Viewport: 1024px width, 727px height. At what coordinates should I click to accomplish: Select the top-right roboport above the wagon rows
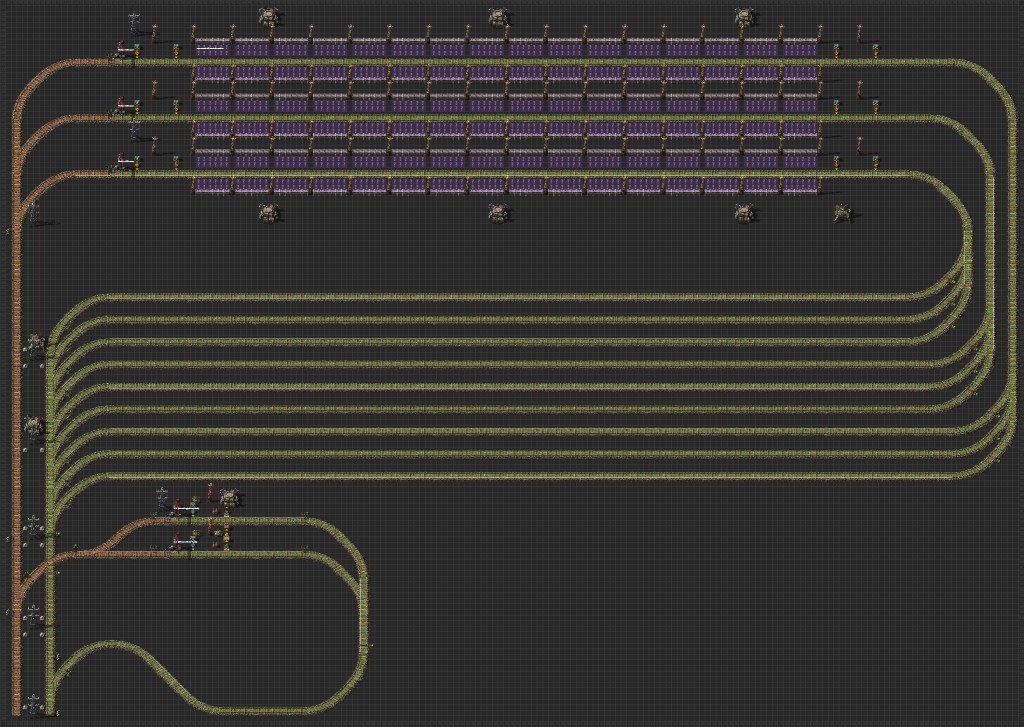(x=744, y=17)
